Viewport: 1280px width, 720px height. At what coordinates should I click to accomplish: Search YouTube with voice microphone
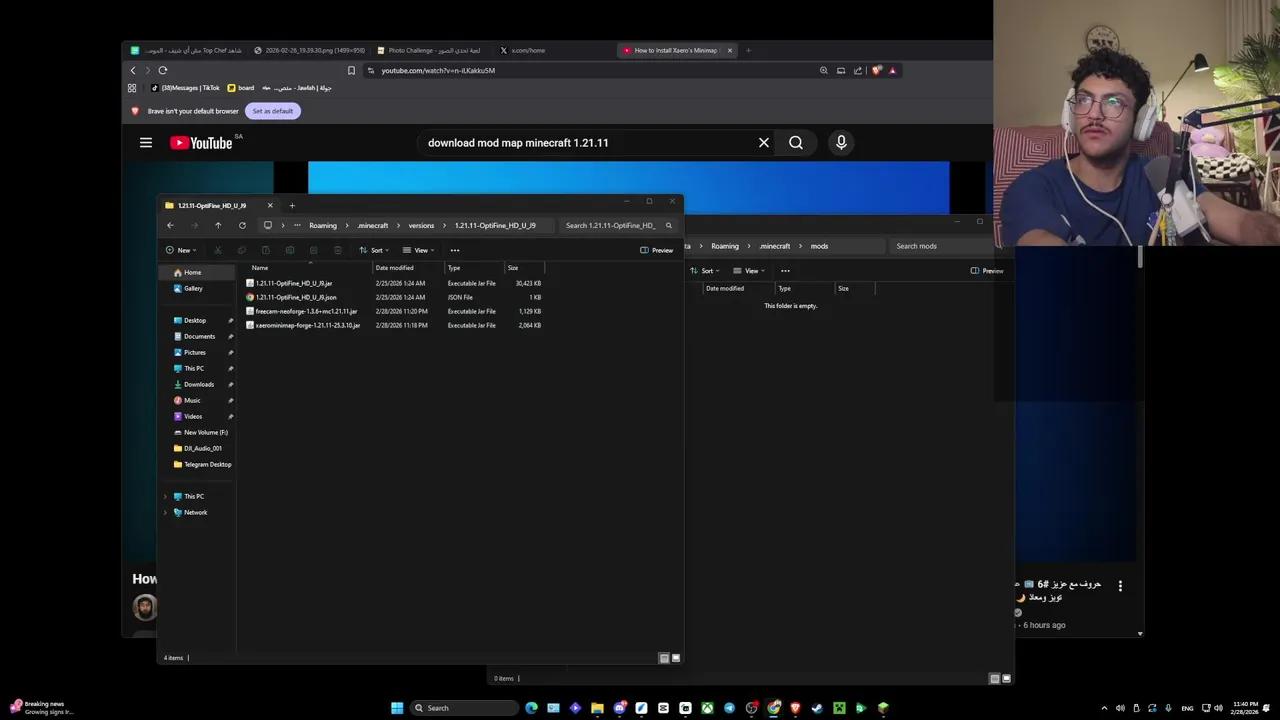(x=841, y=143)
